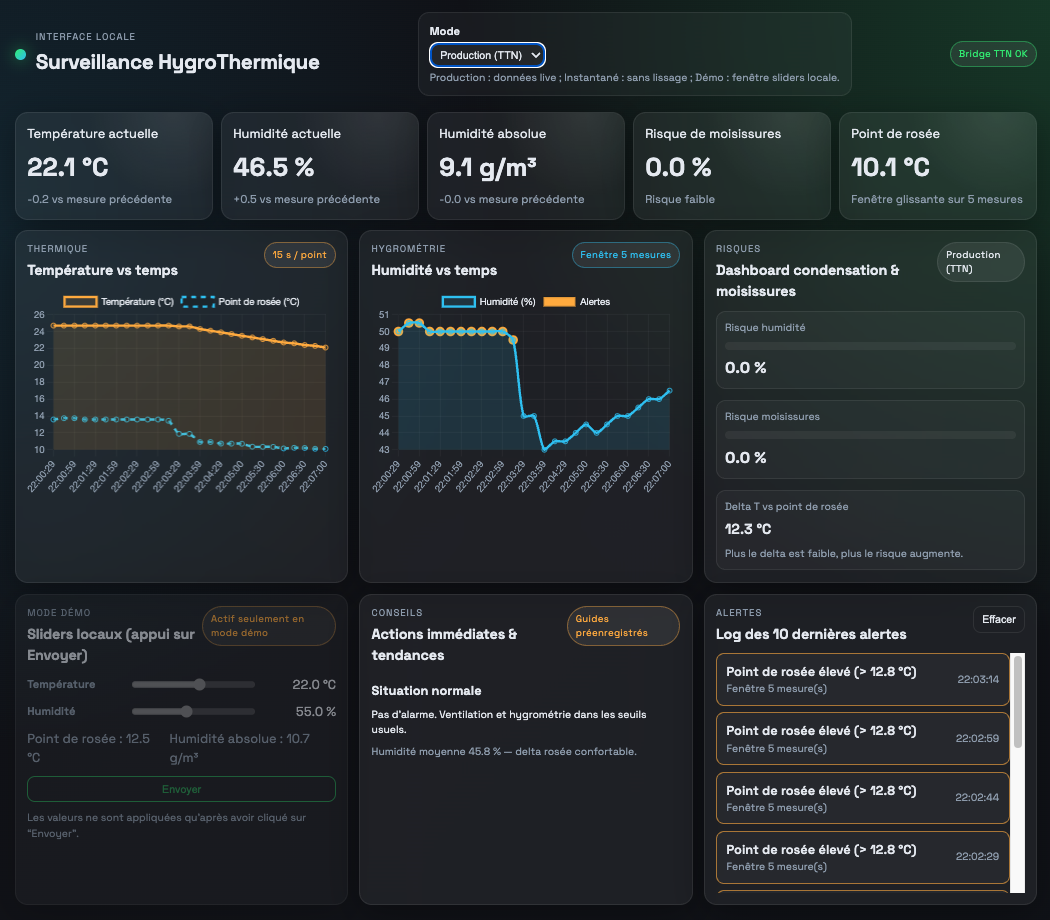Click the Risque humidité progress bar
This screenshot has width=1050, height=920.
click(870, 346)
